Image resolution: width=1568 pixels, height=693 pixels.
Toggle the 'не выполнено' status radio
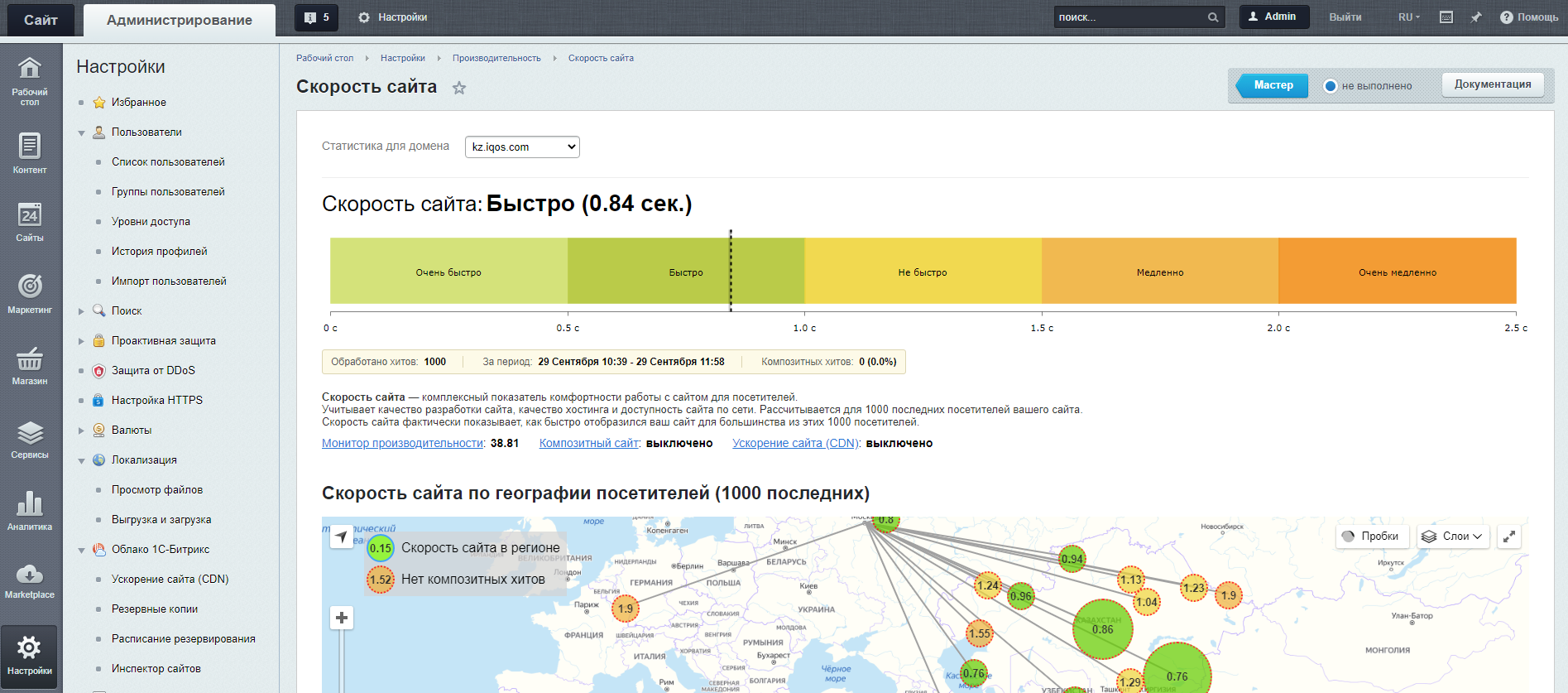(1331, 86)
